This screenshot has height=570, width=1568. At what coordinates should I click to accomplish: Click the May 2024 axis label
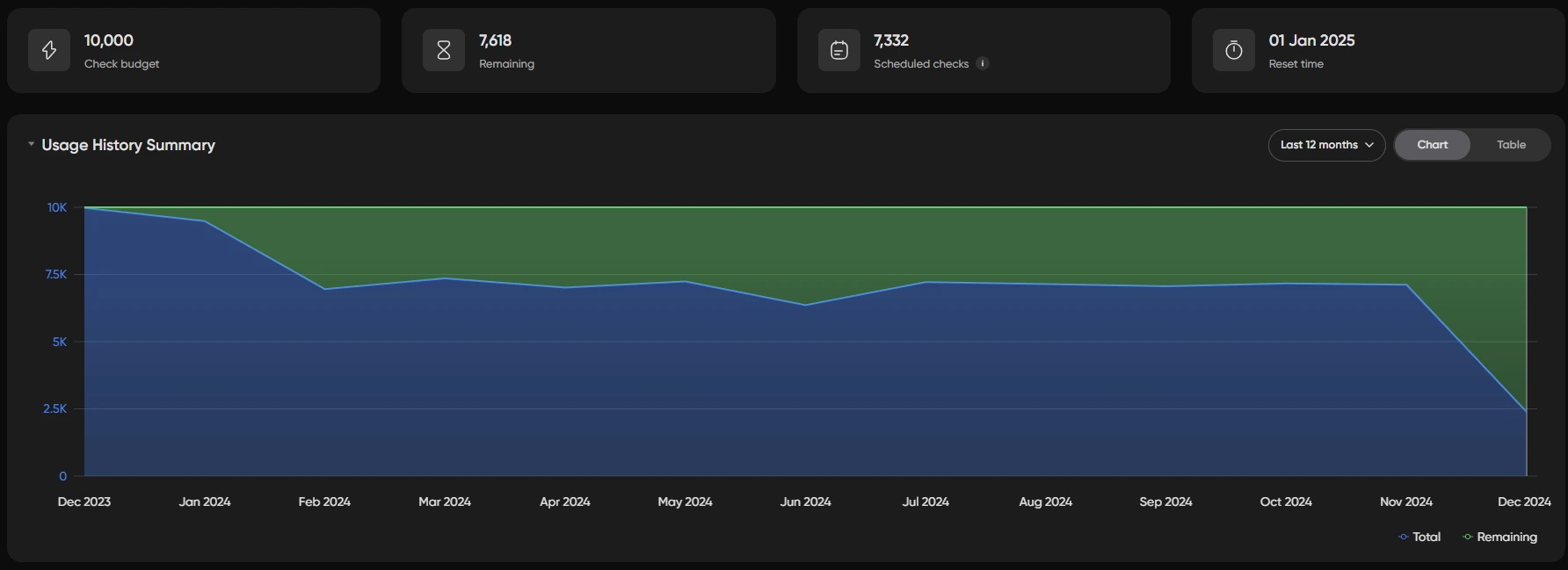pyautogui.click(x=685, y=501)
